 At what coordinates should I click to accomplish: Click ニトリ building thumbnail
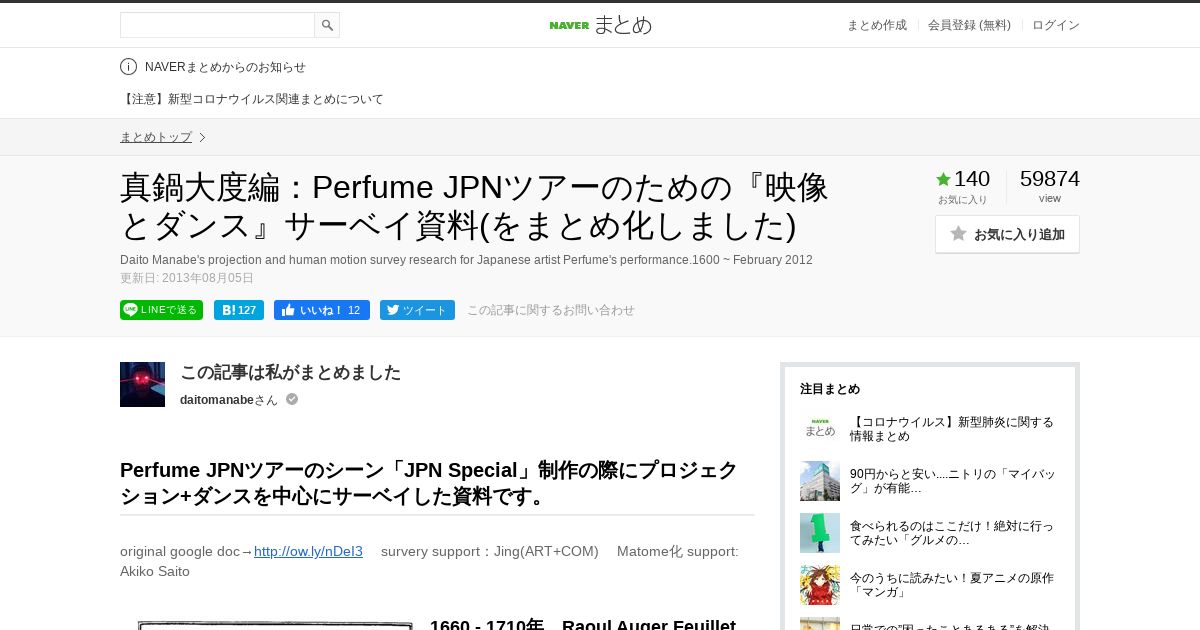pyautogui.click(x=820, y=481)
